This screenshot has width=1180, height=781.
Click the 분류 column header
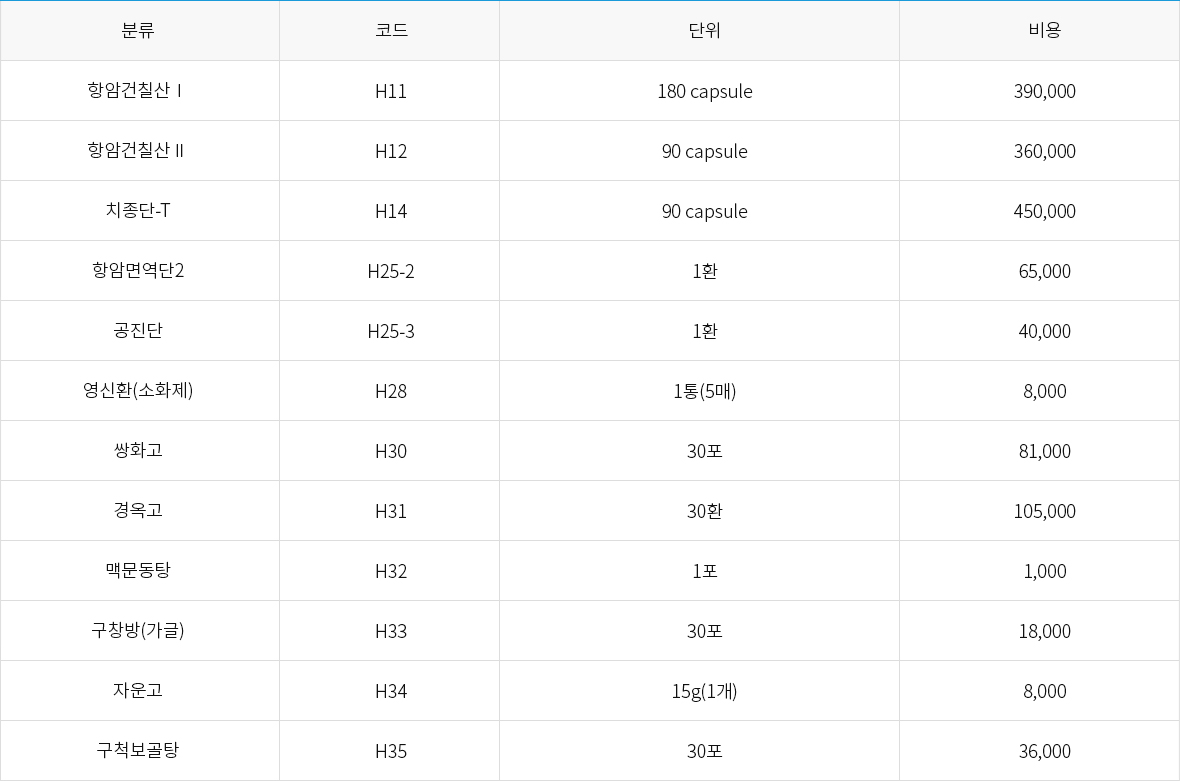coord(138,30)
